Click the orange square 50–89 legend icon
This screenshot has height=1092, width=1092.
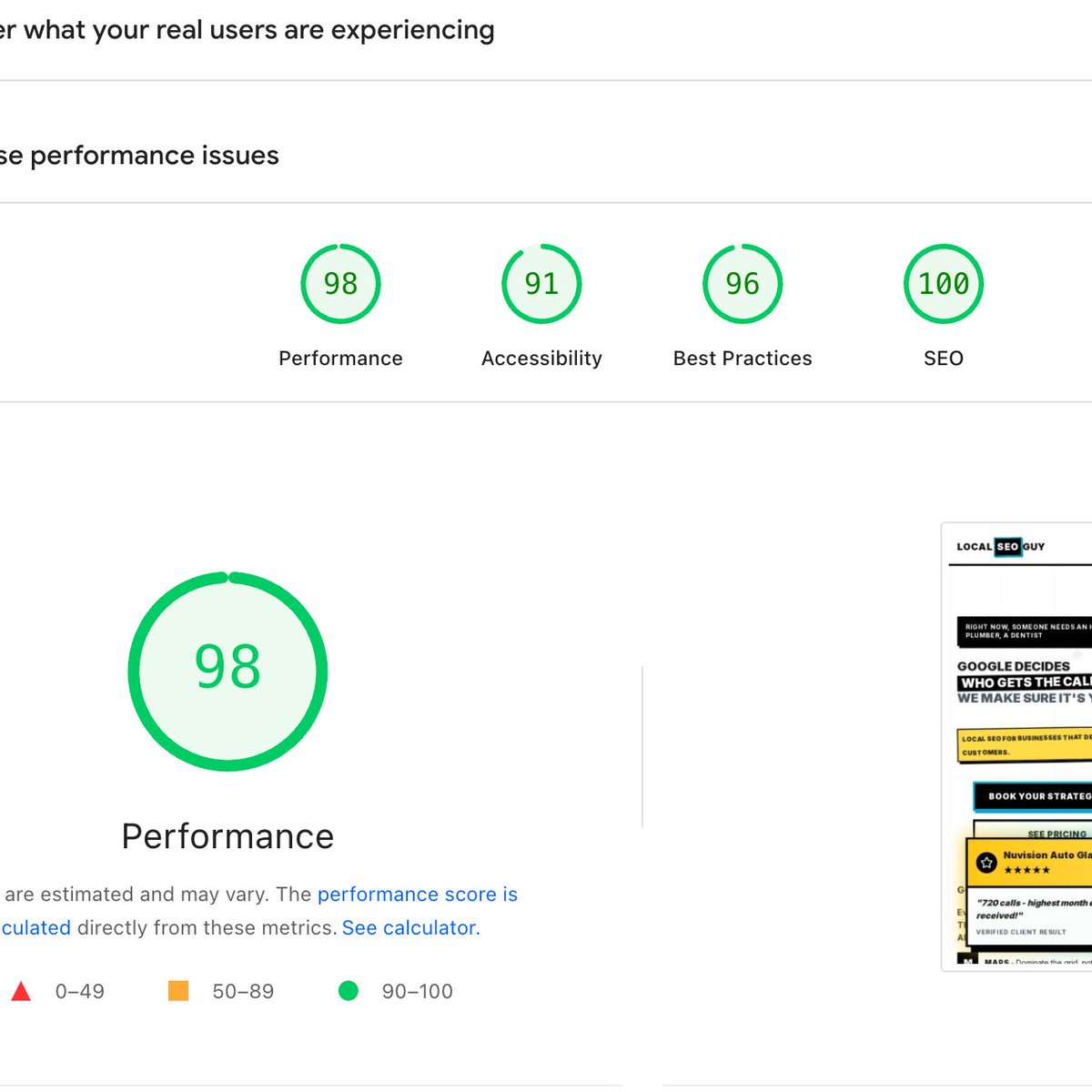(x=178, y=991)
